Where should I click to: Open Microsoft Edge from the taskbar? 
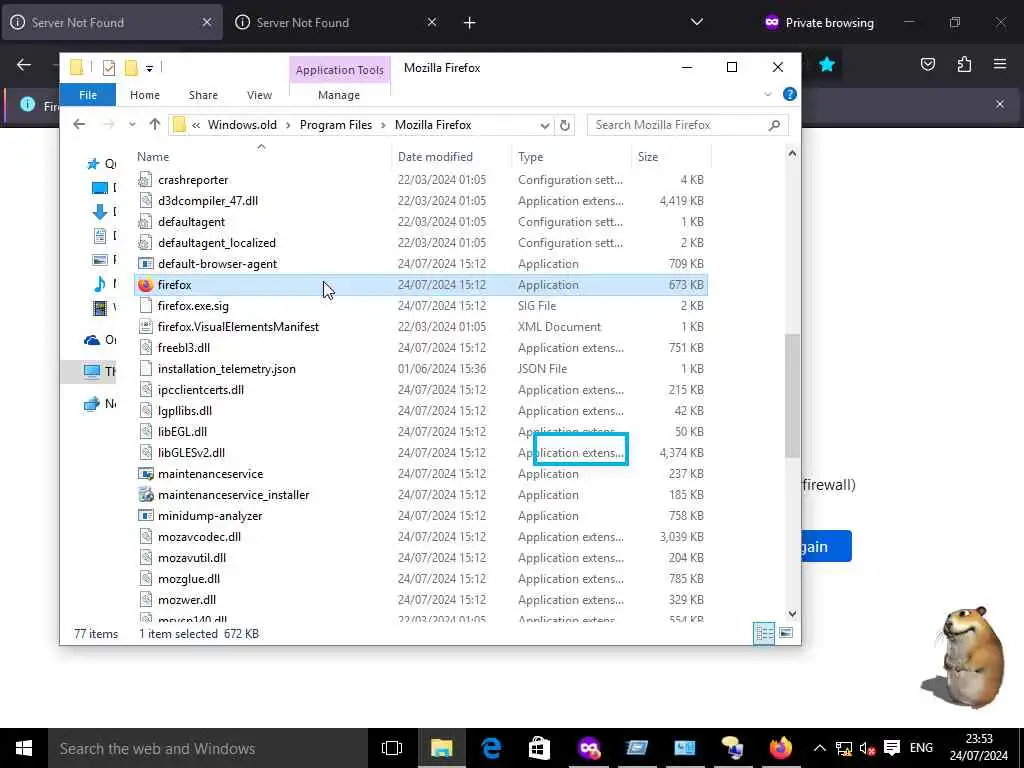tap(491, 748)
